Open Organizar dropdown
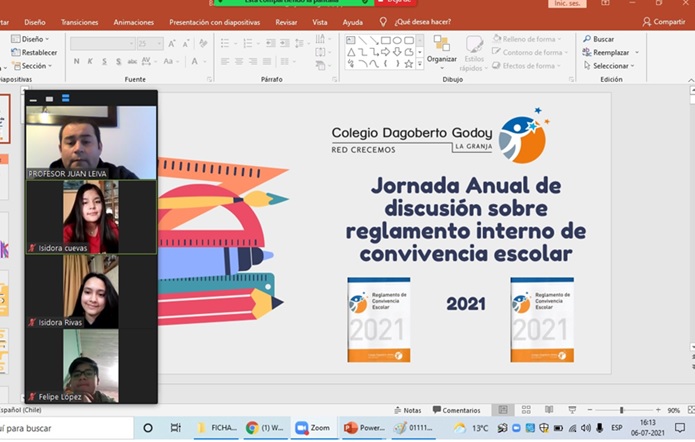 click(441, 53)
